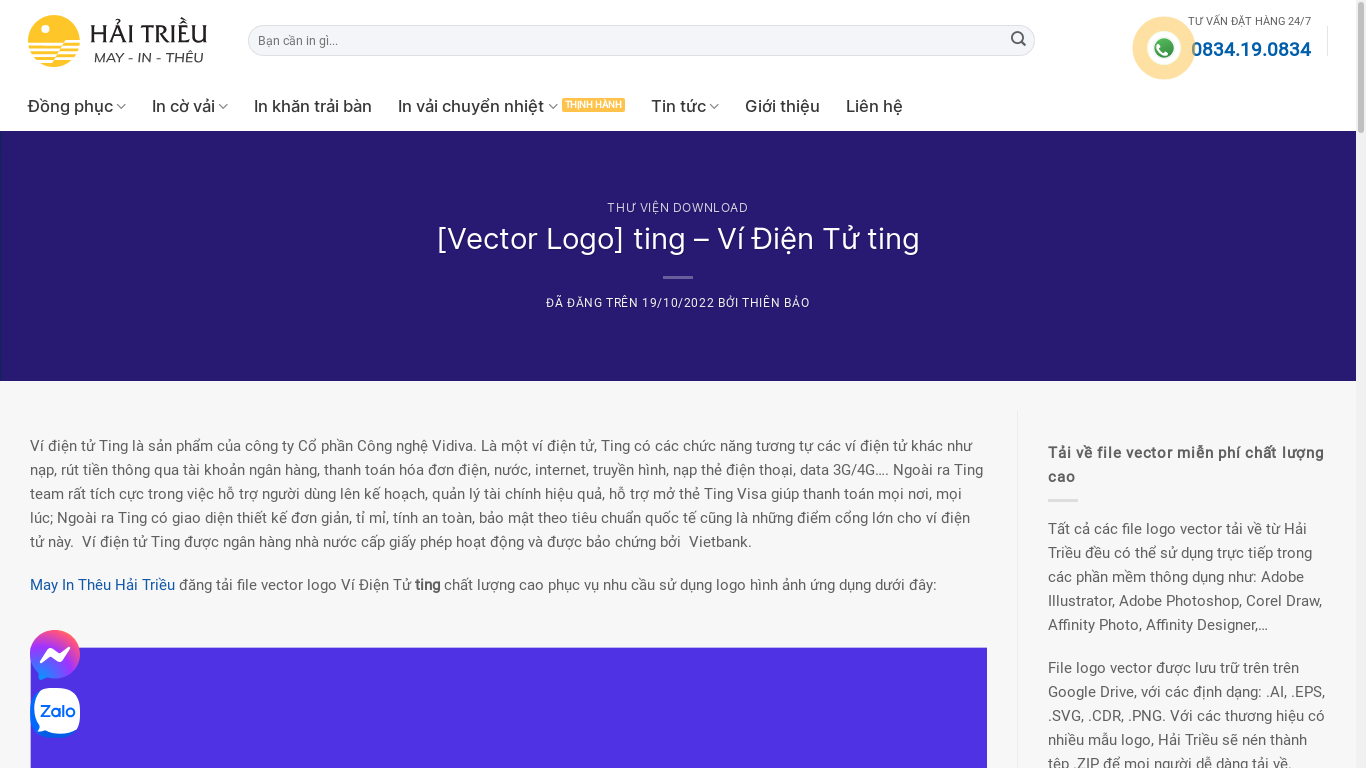Expand In vải chuyển nhiệt chevron
Image resolution: width=1366 pixels, height=768 pixels.
pyautogui.click(x=553, y=107)
